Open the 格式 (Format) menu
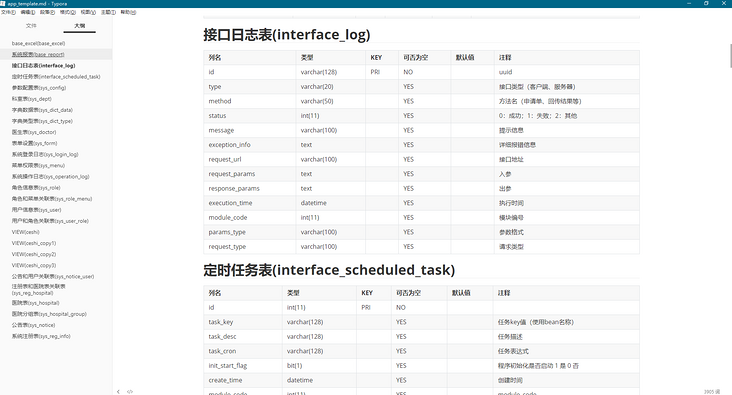The height and width of the screenshot is (395, 732). point(68,12)
